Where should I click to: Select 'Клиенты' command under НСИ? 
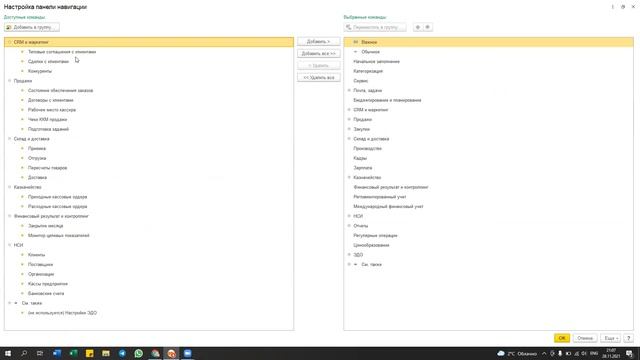[x=36, y=255]
